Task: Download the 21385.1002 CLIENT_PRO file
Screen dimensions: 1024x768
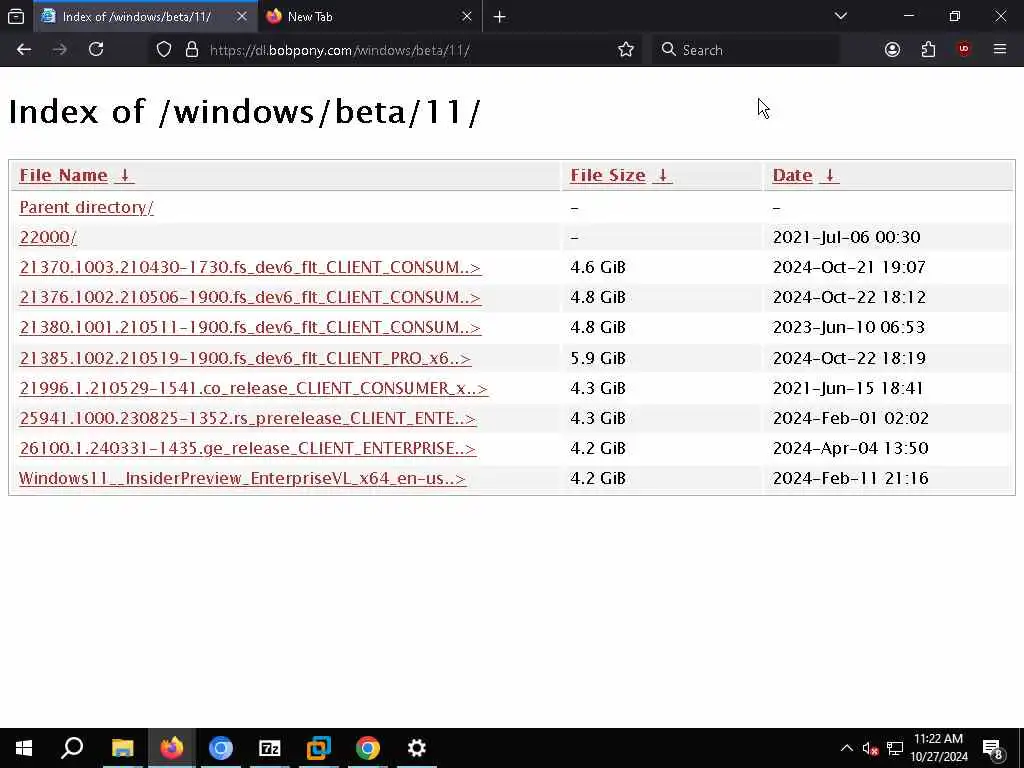Action: (x=245, y=358)
